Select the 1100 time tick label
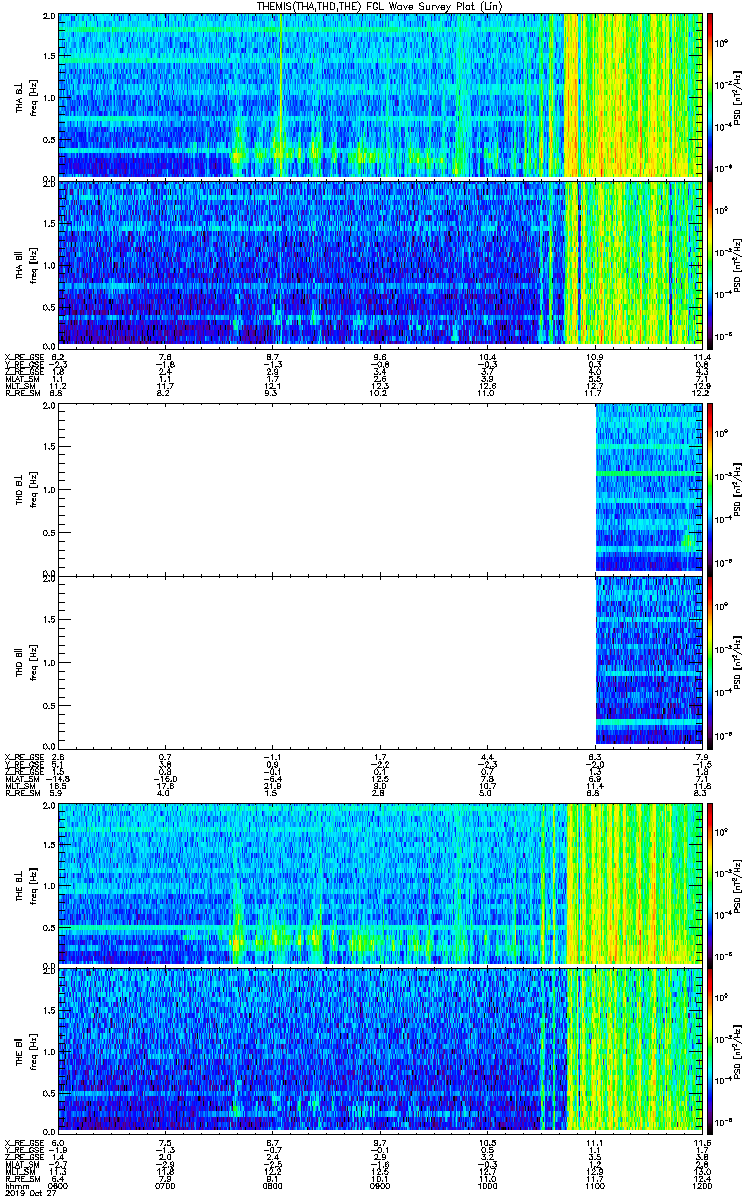Viewport: 750px width, 1200px height. pyautogui.click(x=595, y=1187)
